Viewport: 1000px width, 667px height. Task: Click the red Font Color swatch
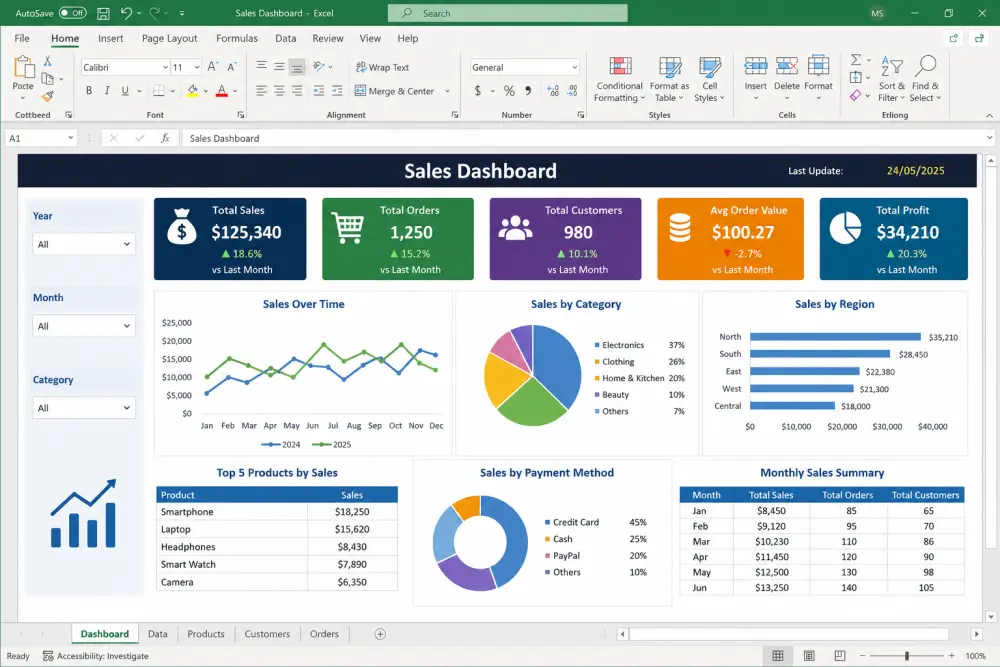[221, 91]
